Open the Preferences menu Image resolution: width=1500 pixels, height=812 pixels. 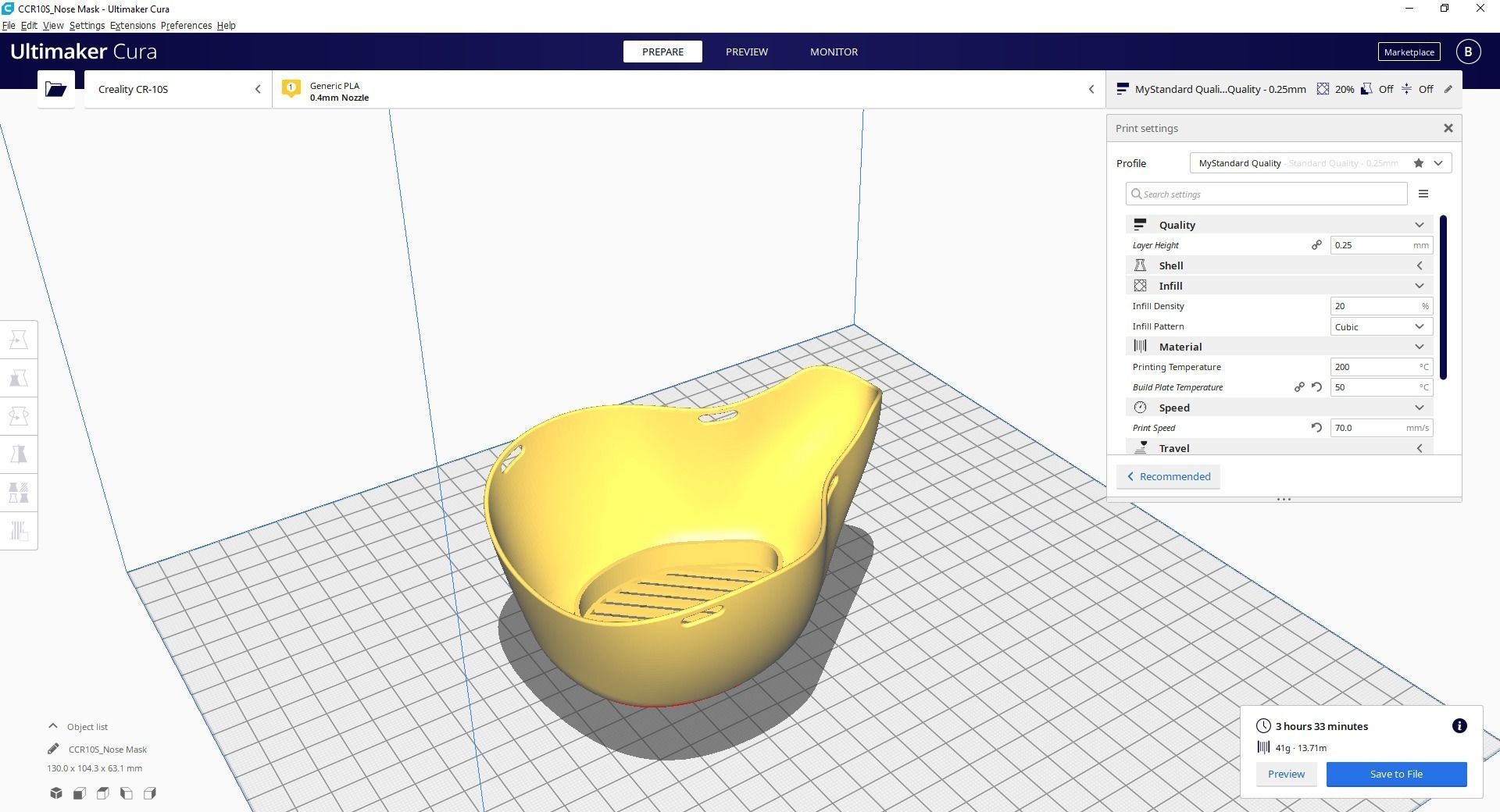186,25
